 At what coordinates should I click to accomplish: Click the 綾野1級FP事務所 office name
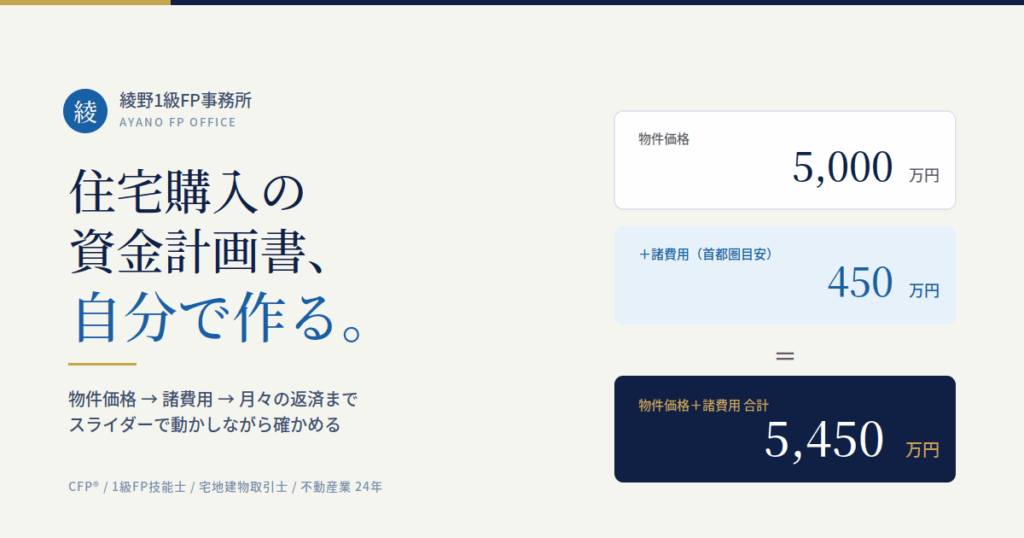pos(185,101)
